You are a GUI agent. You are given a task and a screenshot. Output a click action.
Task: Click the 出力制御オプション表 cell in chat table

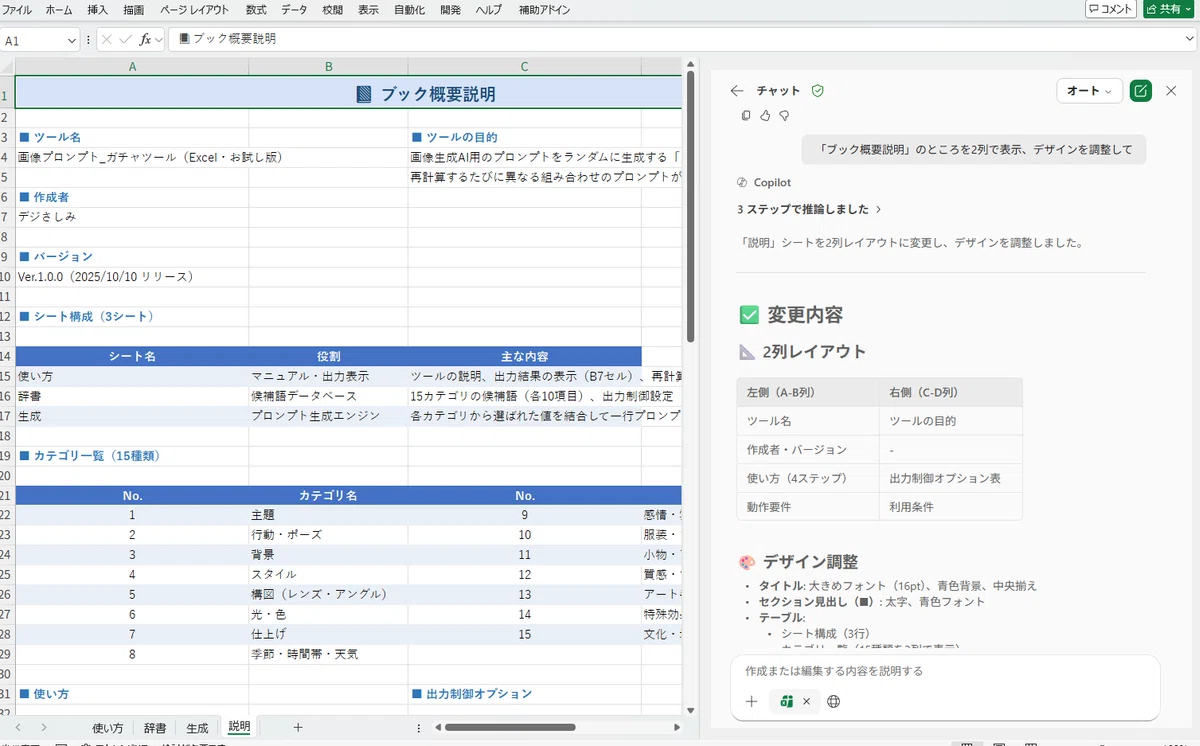pos(951,478)
